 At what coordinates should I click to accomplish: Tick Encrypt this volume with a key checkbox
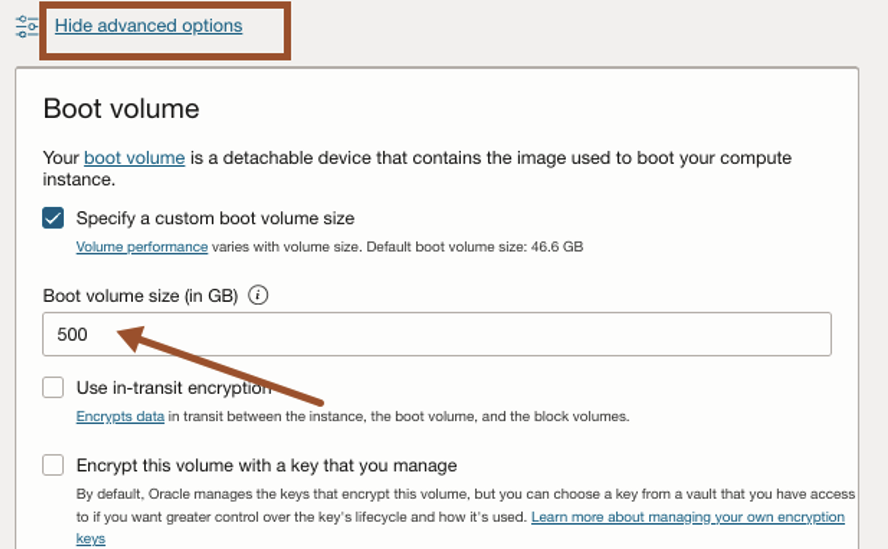point(54,465)
